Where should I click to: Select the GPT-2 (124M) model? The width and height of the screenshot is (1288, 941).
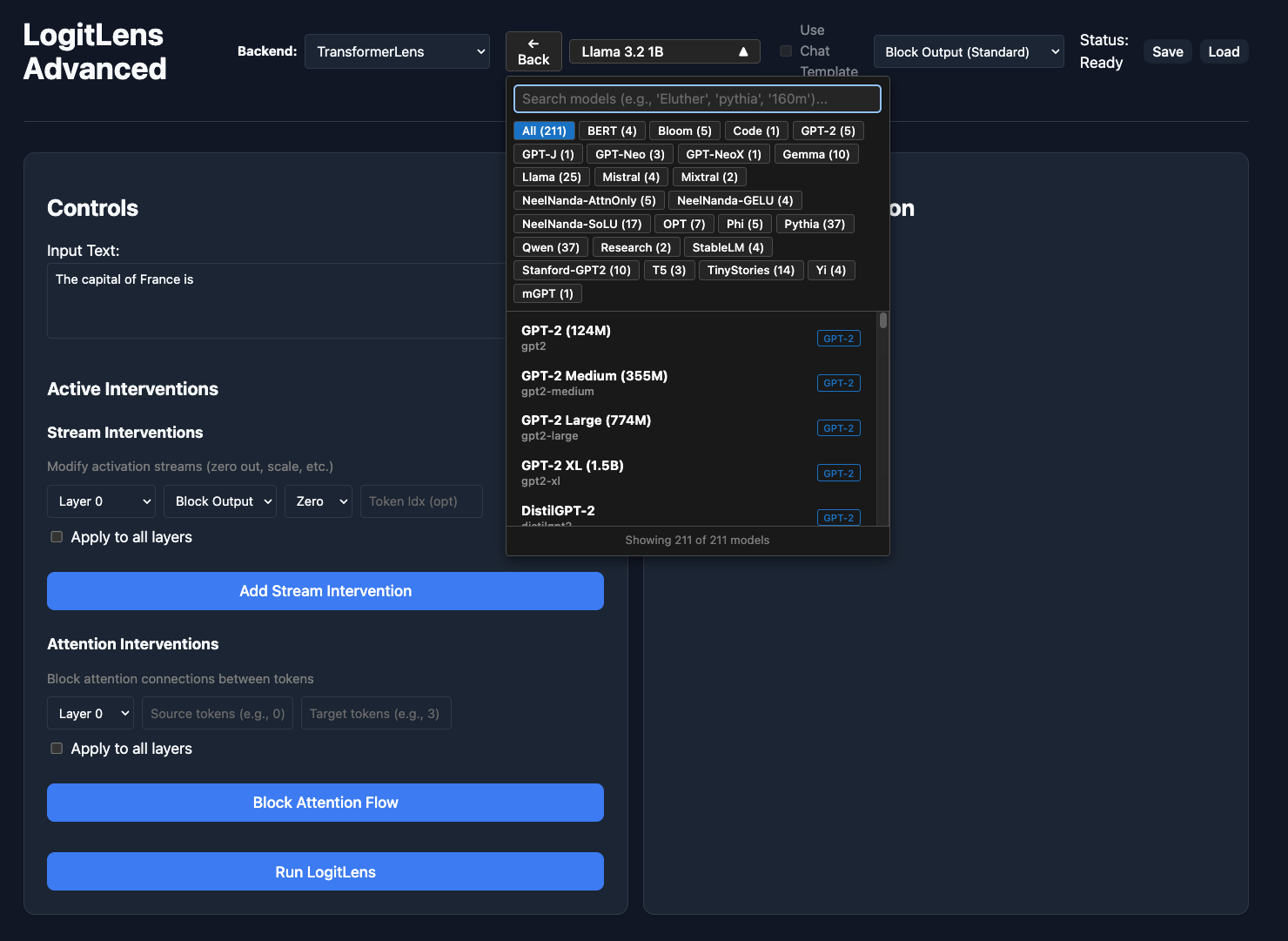[x=691, y=338]
